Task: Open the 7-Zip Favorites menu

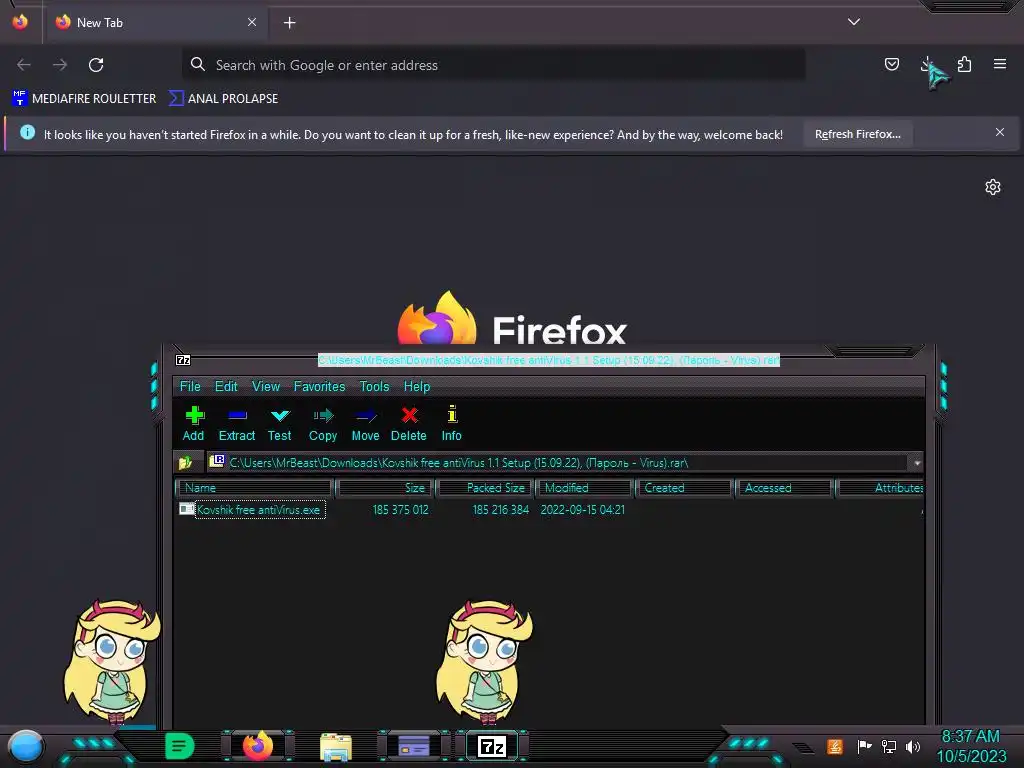Action: [x=319, y=387]
